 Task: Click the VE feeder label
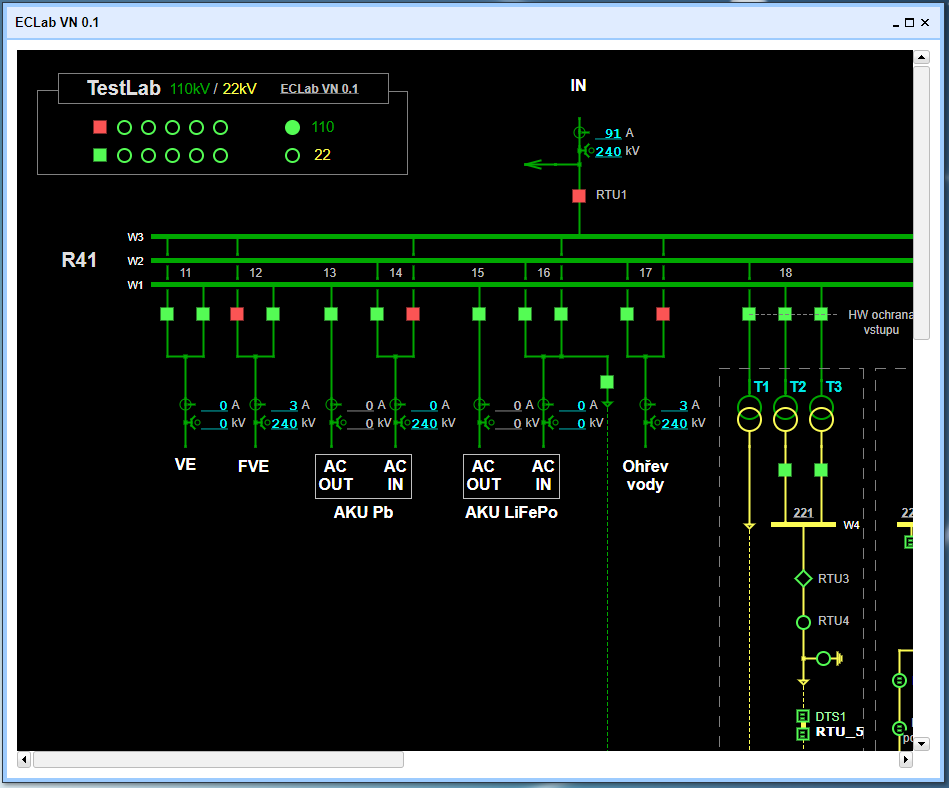[185, 464]
